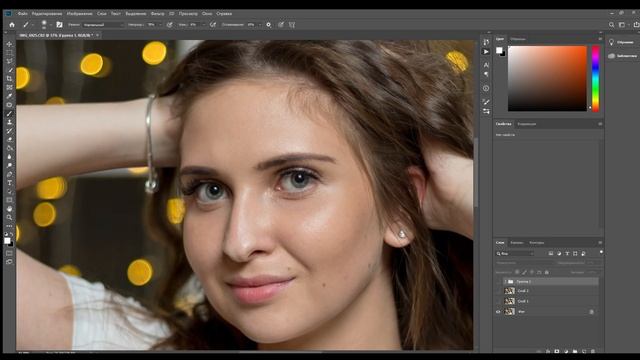Switch to the Каналы tab
Screen dimensions: 640x360
(517, 242)
